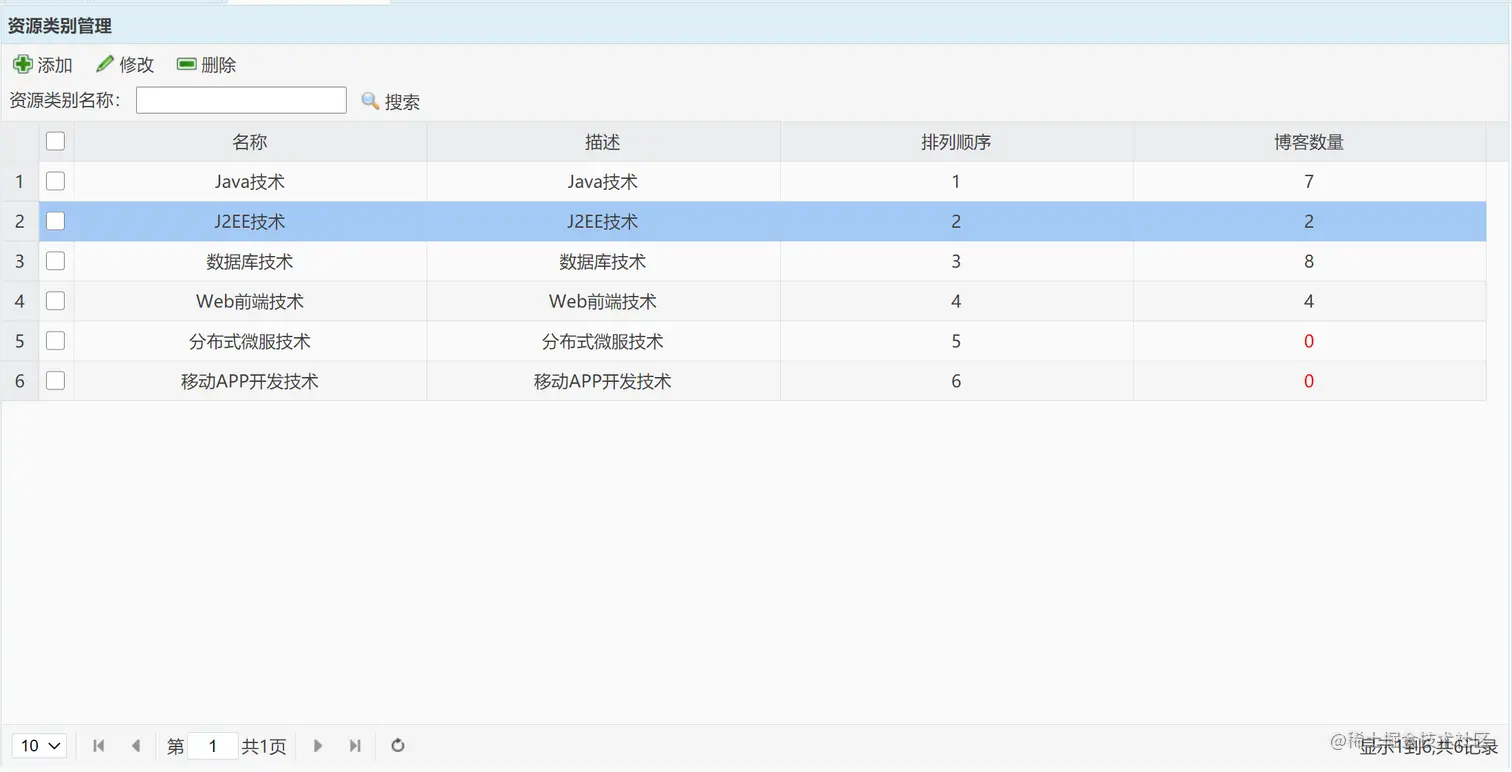Viewport: 1512px width, 772px height.
Task: Click the 删除 delete button
Action: pos(207,65)
